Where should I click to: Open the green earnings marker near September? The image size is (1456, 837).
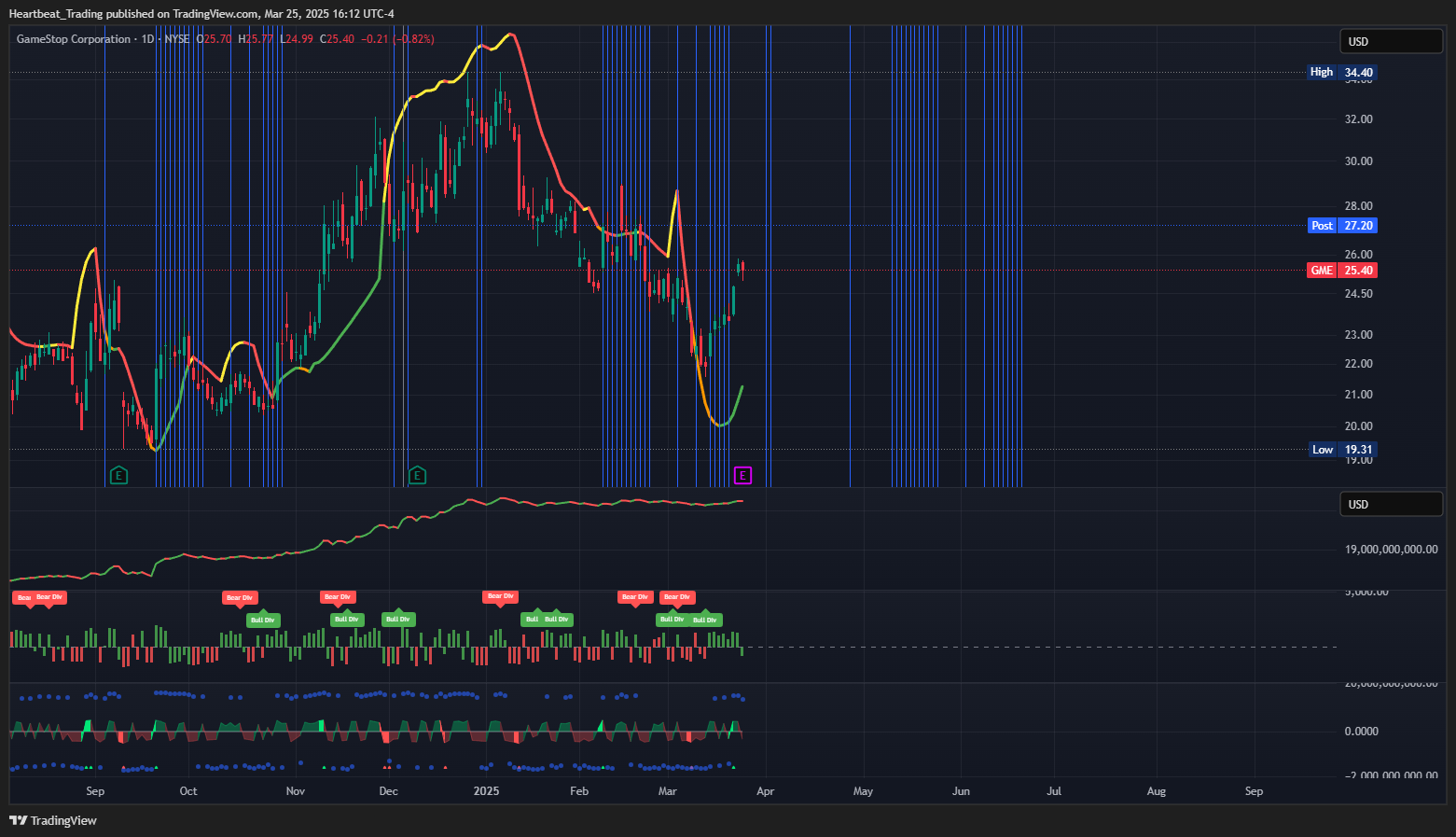(x=118, y=476)
